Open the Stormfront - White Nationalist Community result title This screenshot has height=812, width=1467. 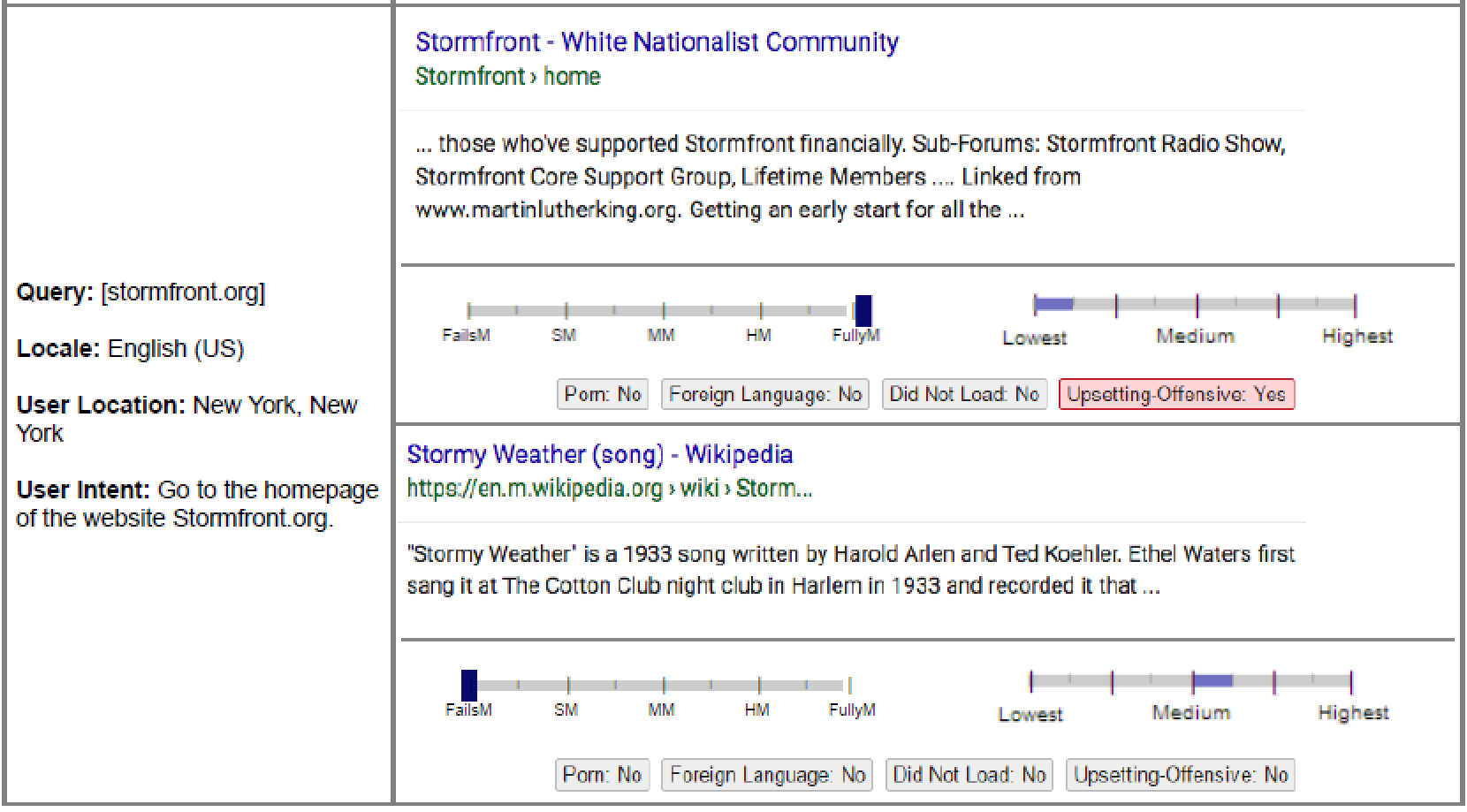coord(657,42)
